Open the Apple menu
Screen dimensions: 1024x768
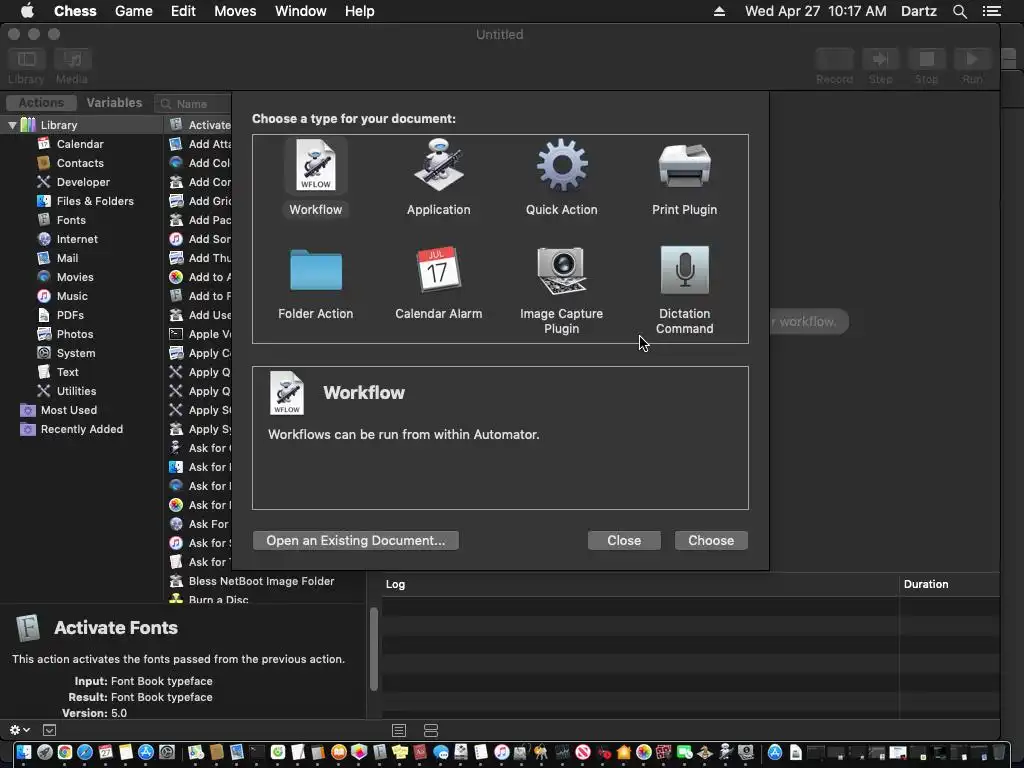click(27, 10)
